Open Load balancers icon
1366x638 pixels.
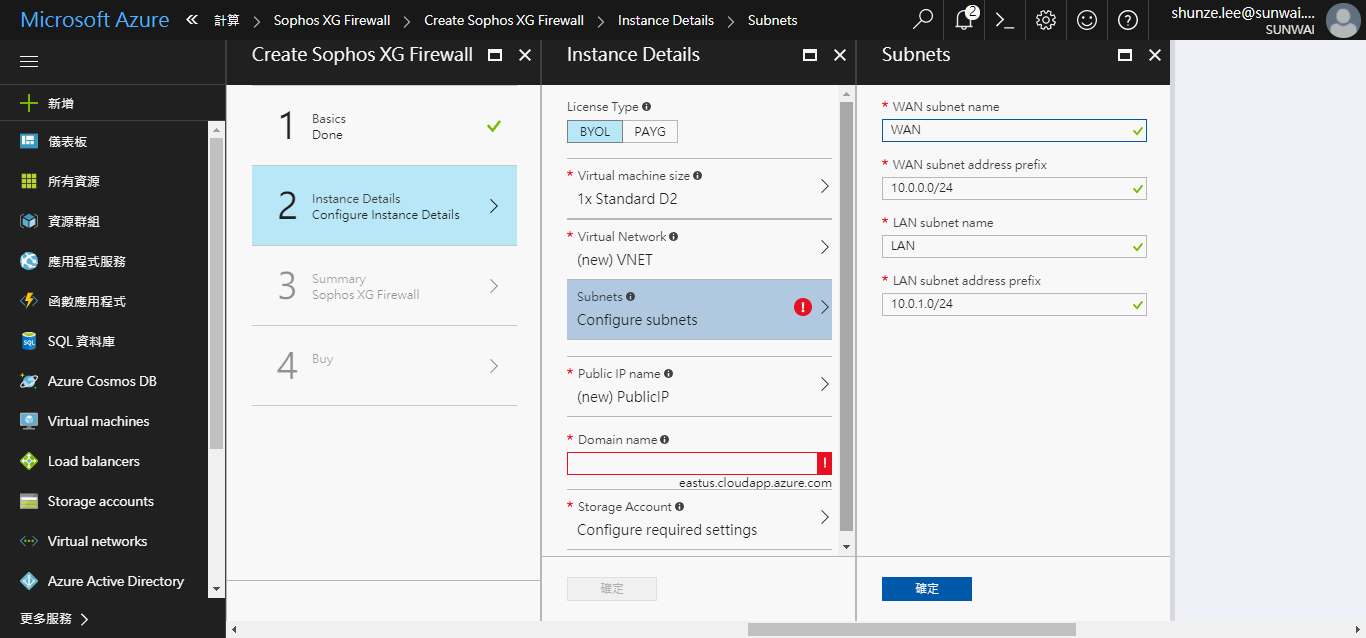tap(29, 461)
